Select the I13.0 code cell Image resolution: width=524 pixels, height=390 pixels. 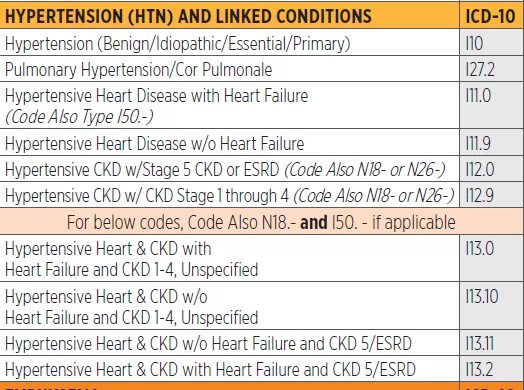click(492, 258)
